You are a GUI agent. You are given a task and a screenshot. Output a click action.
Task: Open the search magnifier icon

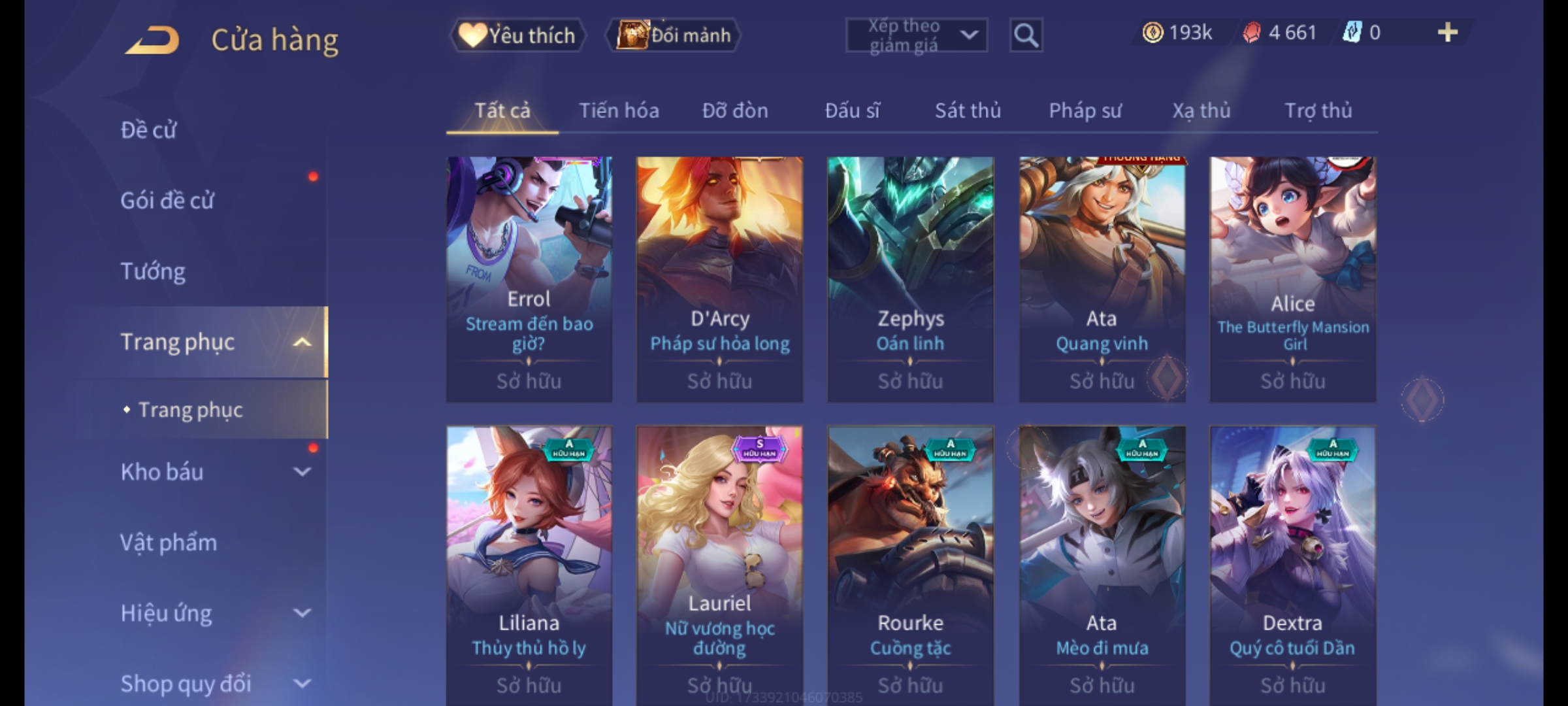tap(1026, 35)
